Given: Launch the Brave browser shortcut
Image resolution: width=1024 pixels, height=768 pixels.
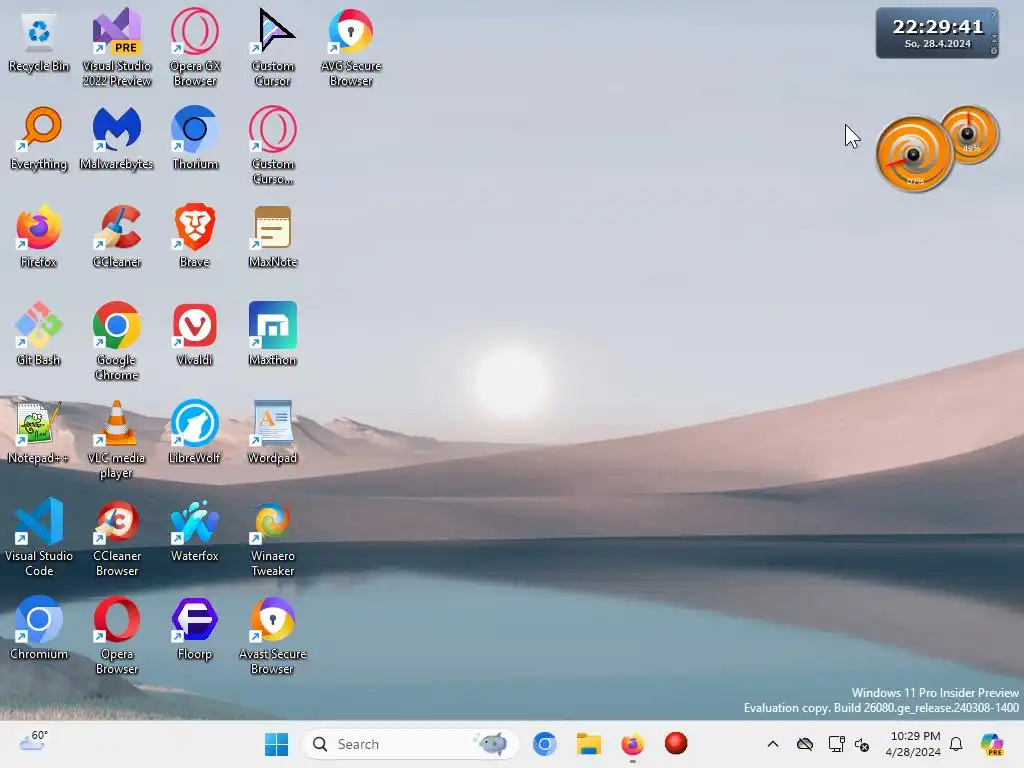Looking at the screenshot, I should click(x=195, y=236).
